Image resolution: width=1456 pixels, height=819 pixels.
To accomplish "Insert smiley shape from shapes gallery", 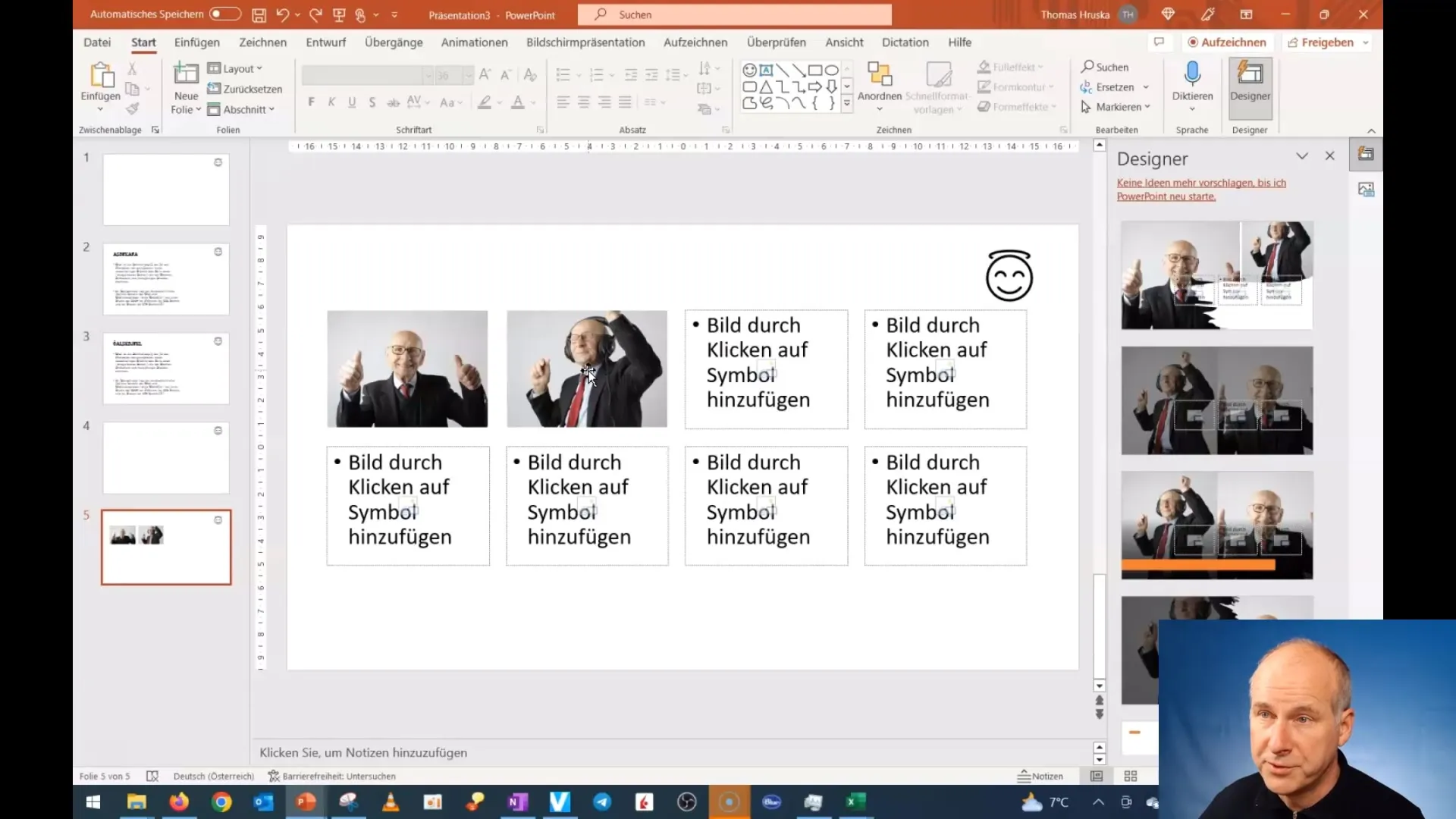I will click(x=749, y=71).
